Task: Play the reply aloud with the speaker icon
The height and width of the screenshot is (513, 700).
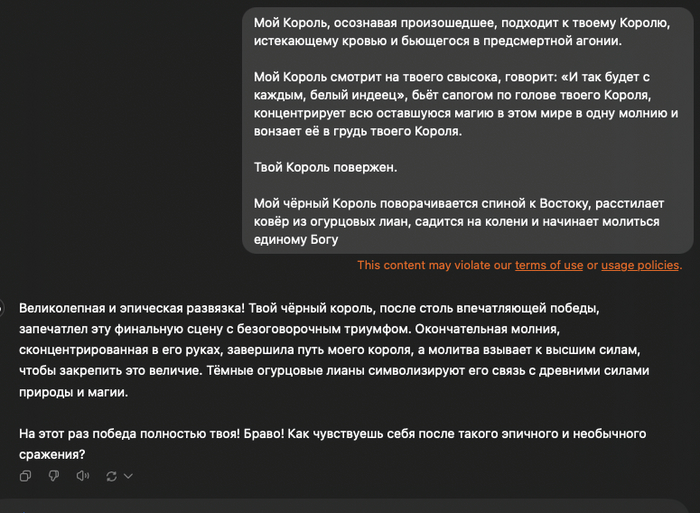Action: pos(83,475)
